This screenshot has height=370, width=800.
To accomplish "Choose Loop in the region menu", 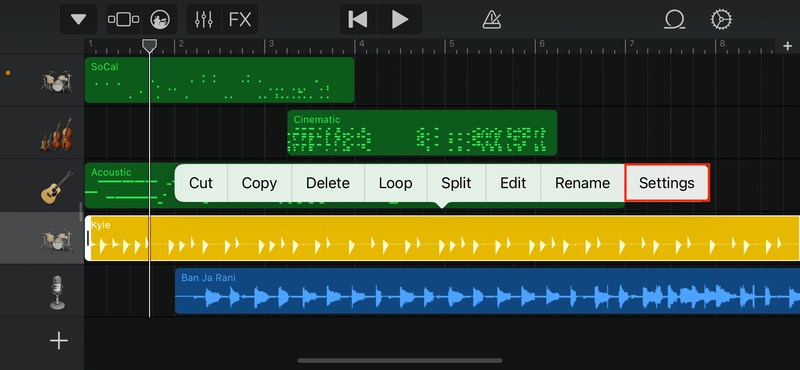I will (395, 183).
